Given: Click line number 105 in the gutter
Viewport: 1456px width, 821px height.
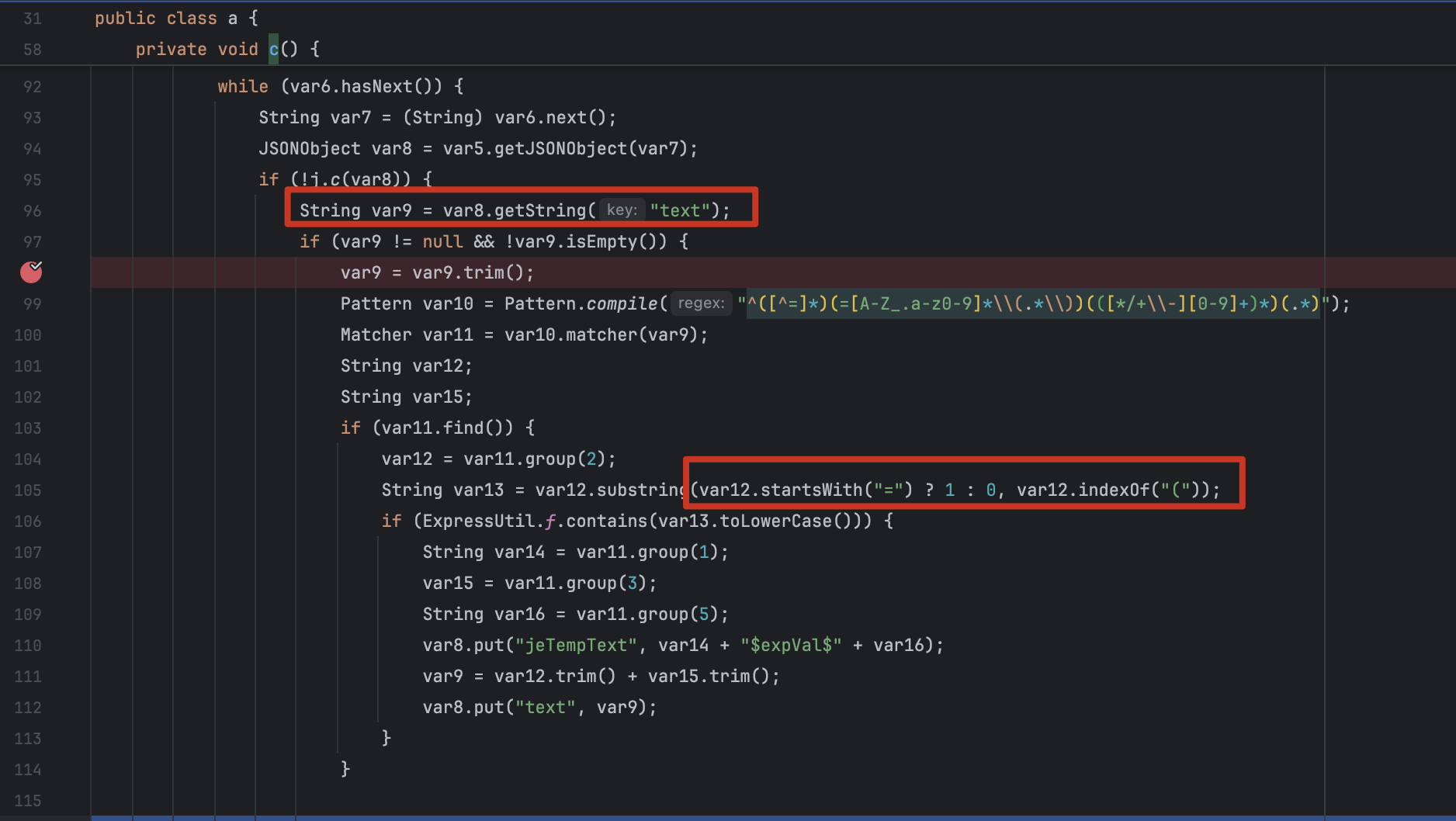Looking at the screenshot, I should click(x=28, y=490).
